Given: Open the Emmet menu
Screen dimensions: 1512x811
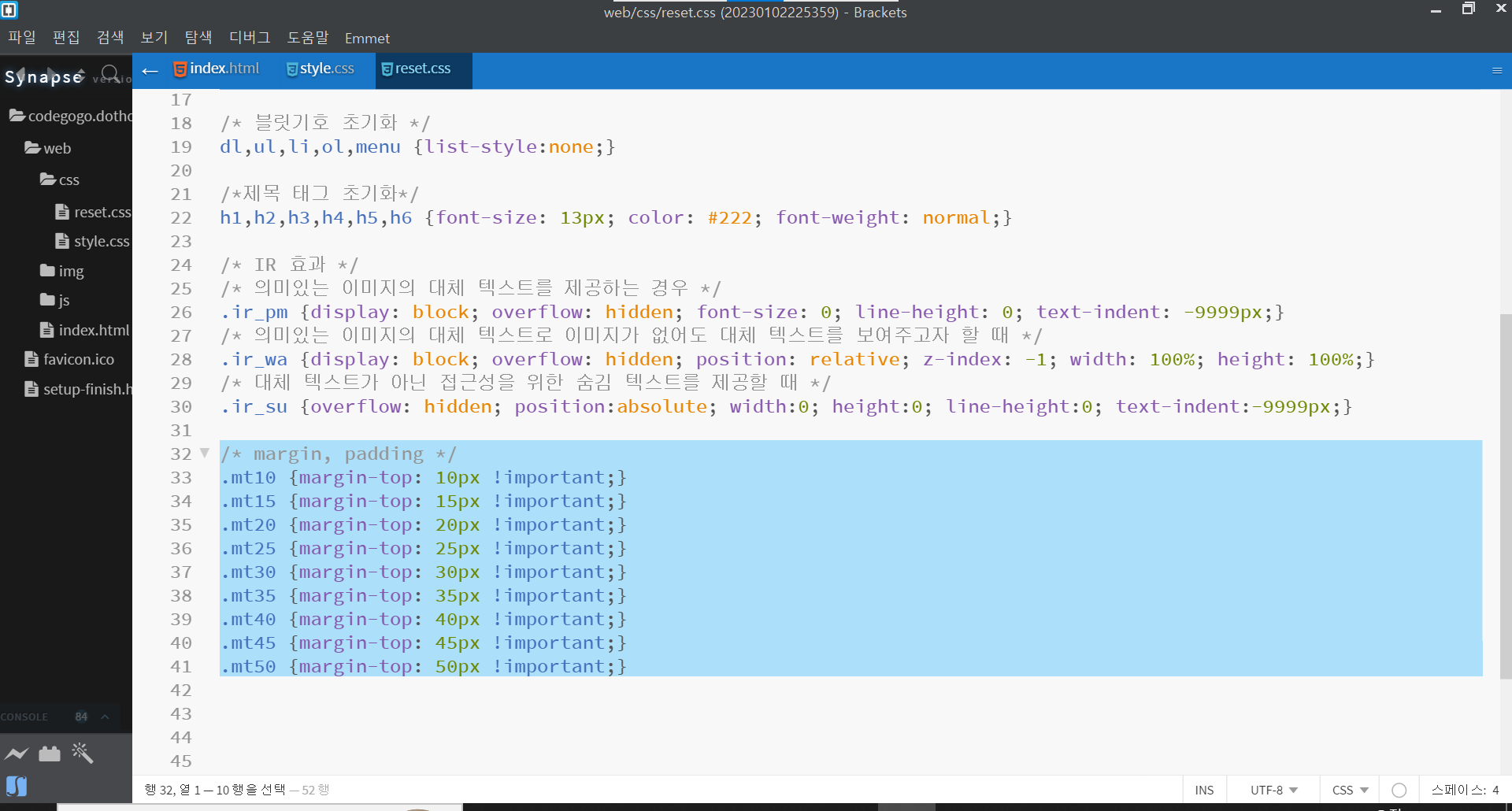Looking at the screenshot, I should tap(367, 38).
